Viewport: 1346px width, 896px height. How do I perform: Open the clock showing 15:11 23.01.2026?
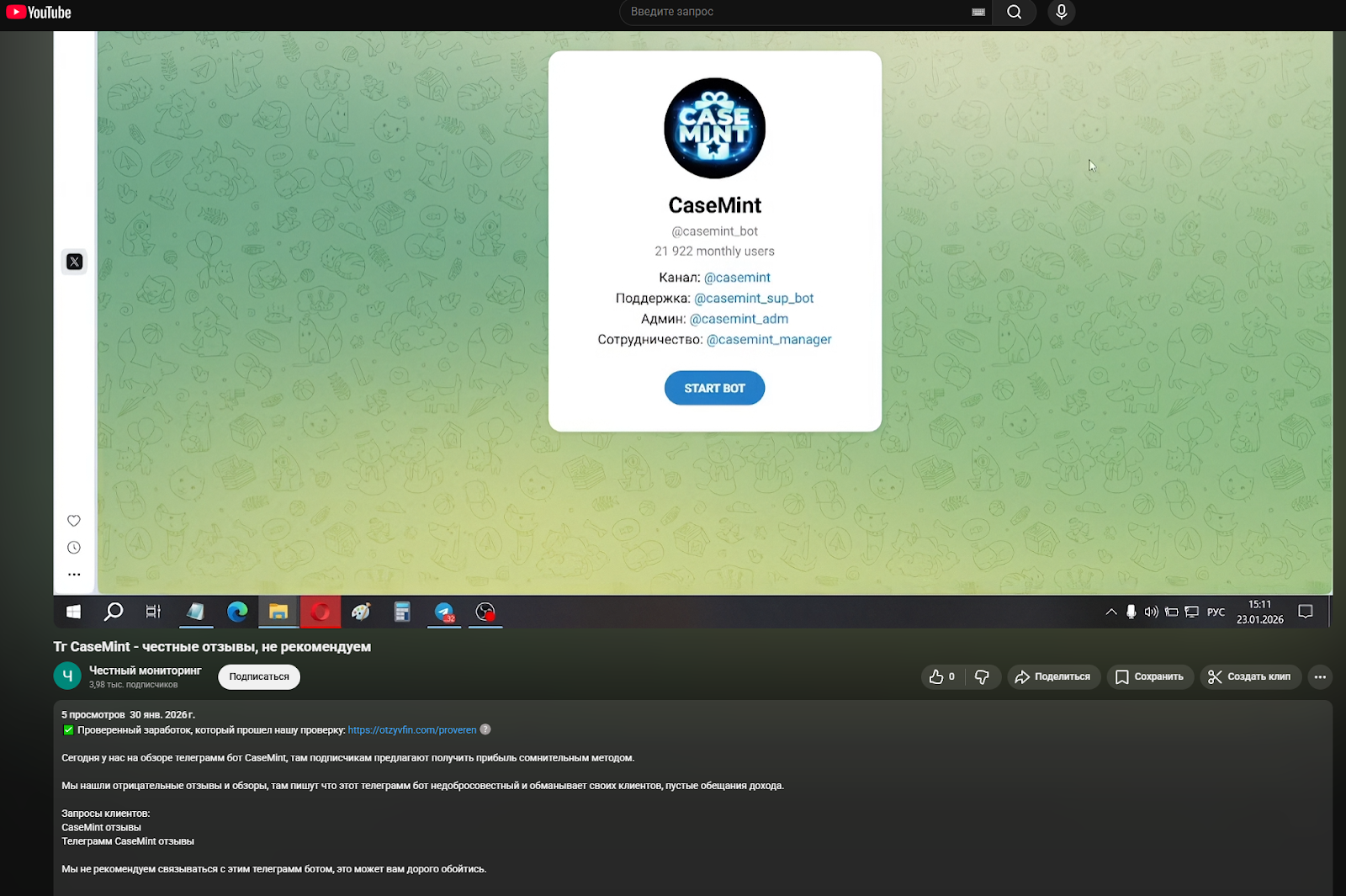click(1259, 612)
